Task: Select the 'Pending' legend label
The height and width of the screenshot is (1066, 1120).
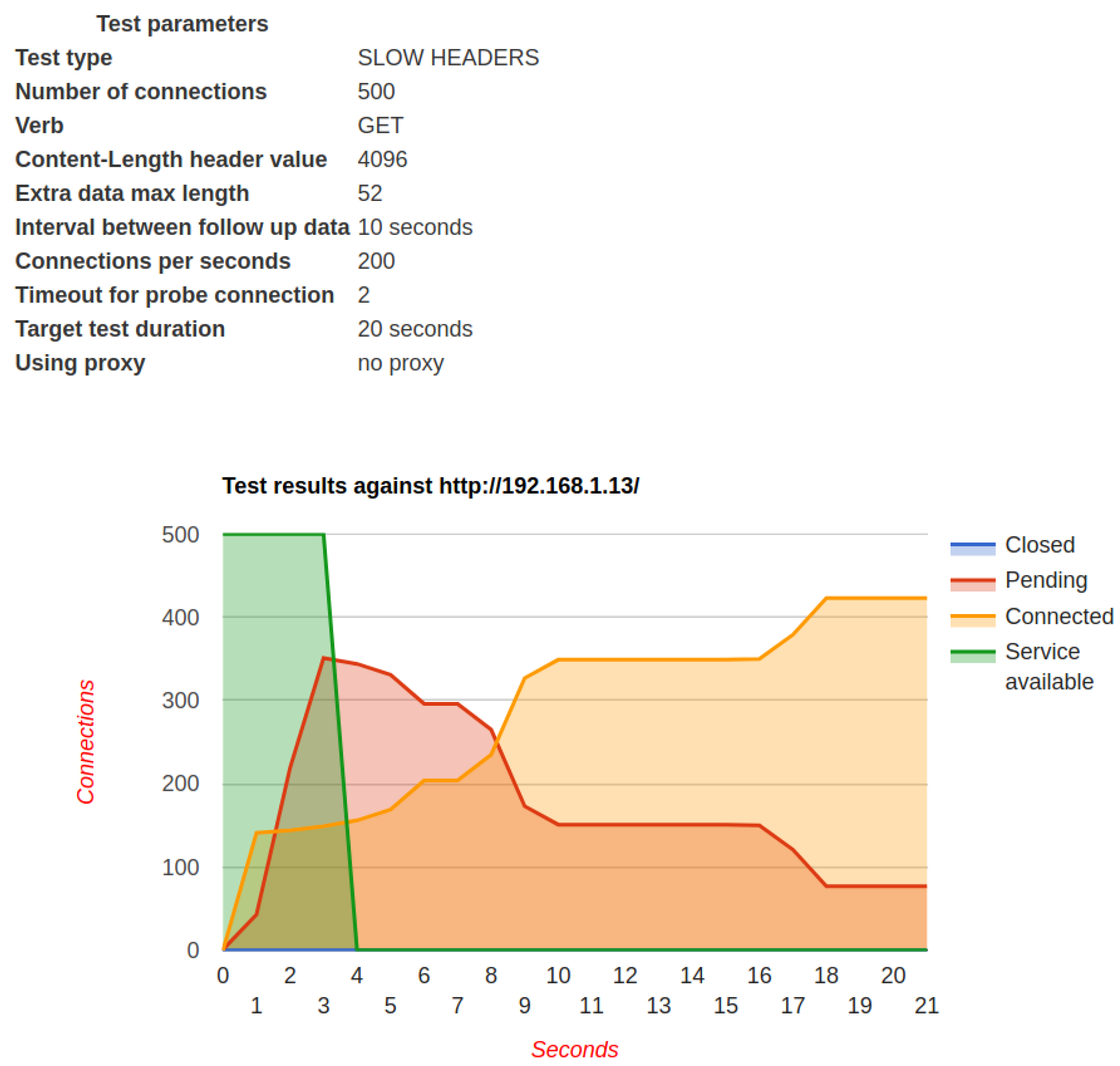Action: (x=1045, y=580)
